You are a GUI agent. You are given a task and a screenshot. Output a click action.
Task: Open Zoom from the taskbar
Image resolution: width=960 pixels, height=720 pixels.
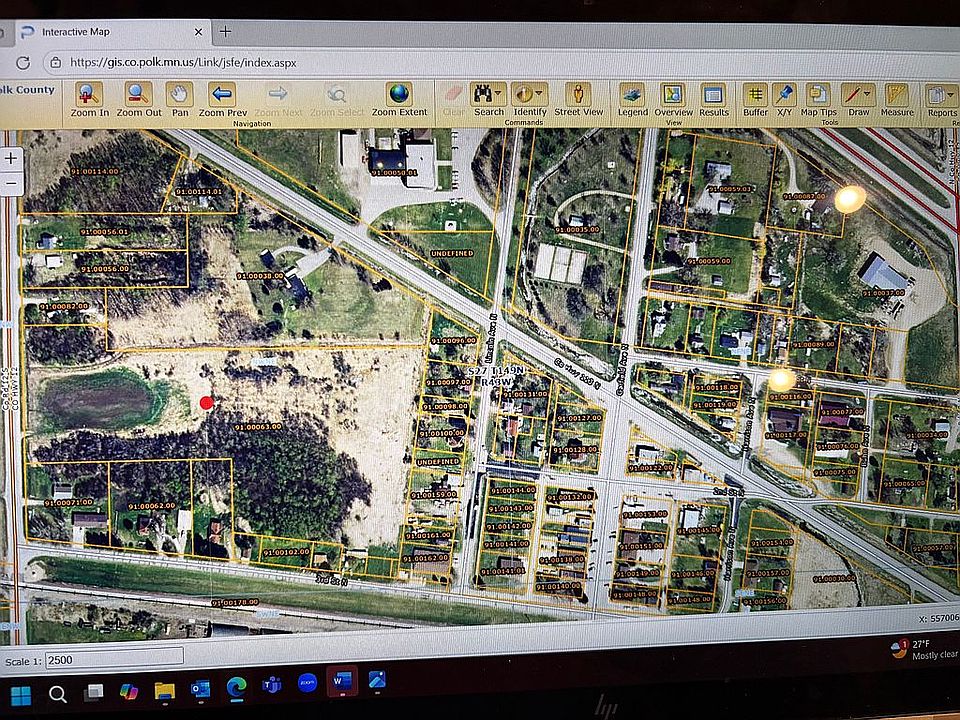(x=307, y=683)
